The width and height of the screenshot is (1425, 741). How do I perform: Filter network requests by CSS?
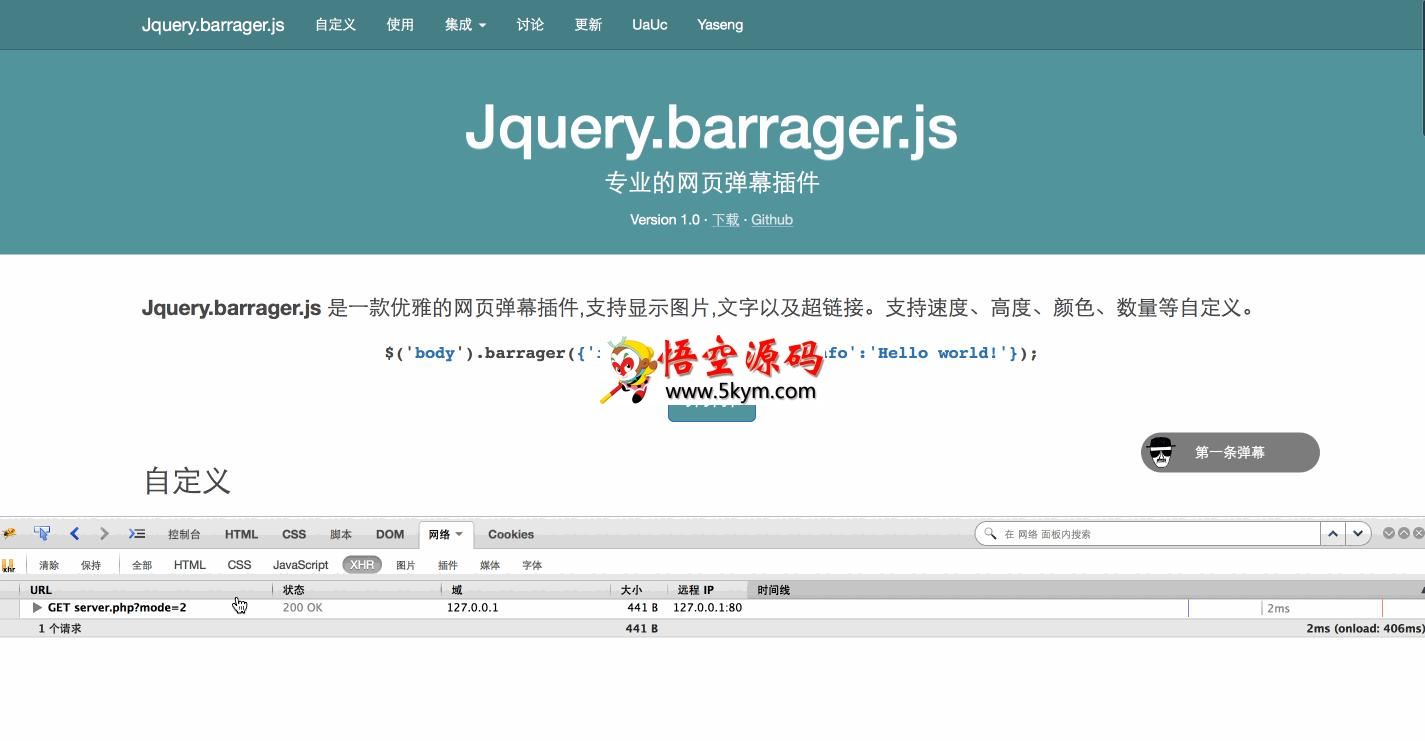(x=240, y=565)
